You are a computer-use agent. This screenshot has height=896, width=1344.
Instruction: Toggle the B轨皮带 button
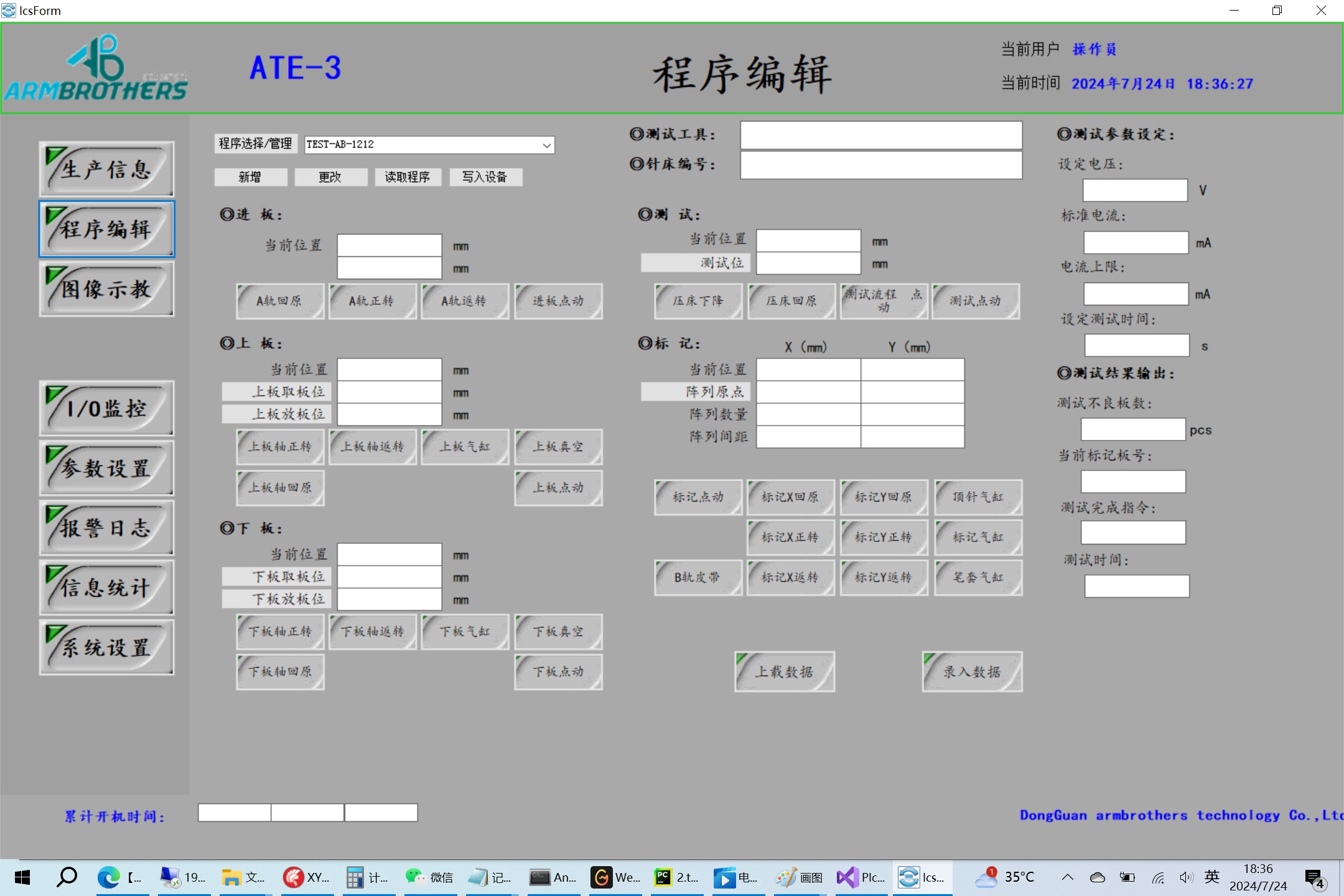[698, 577]
